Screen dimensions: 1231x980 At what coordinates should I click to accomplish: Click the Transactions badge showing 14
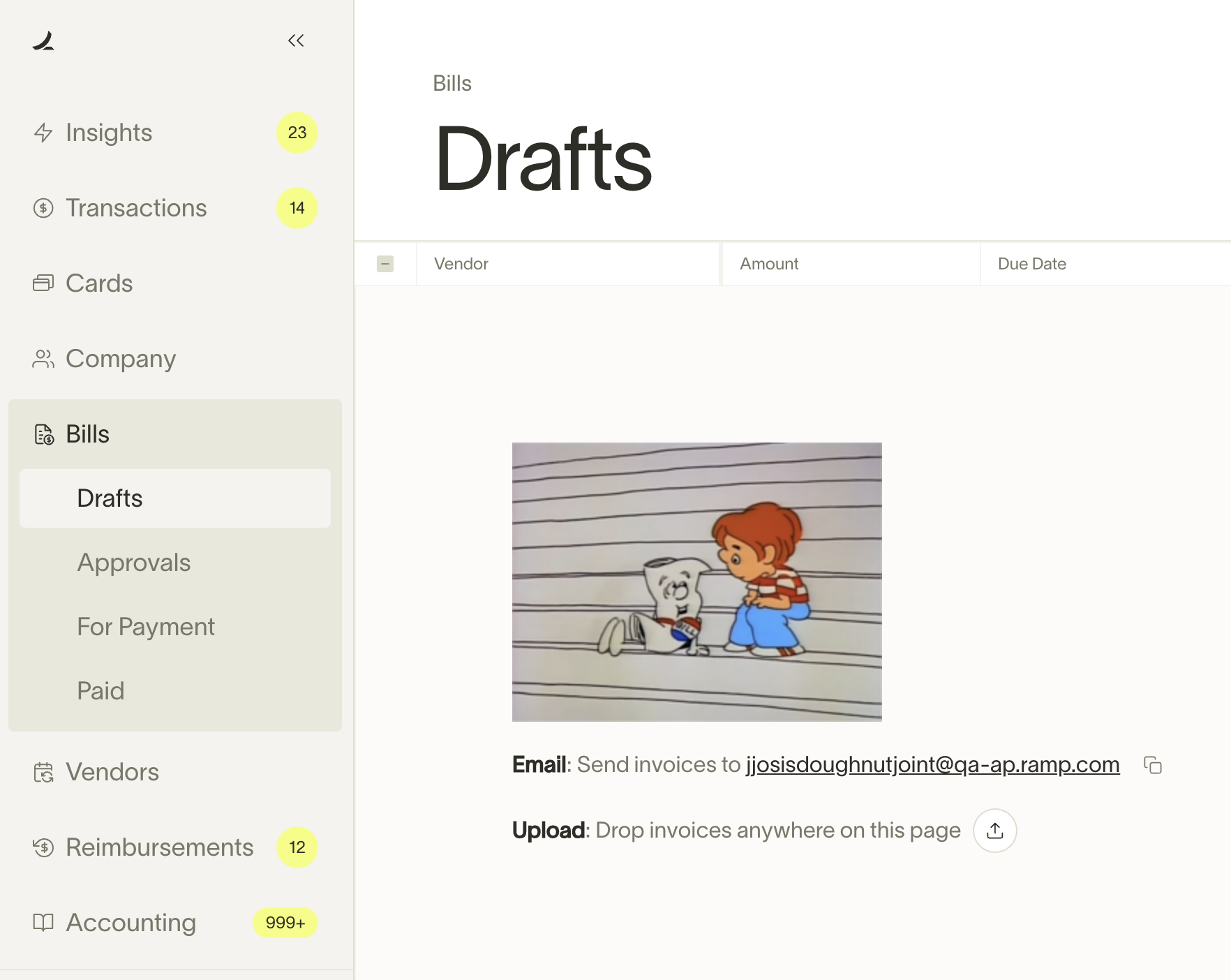(297, 208)
